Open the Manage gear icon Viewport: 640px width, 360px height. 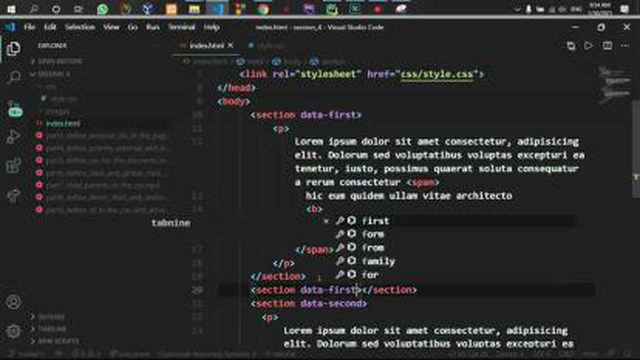pos(13,331)
